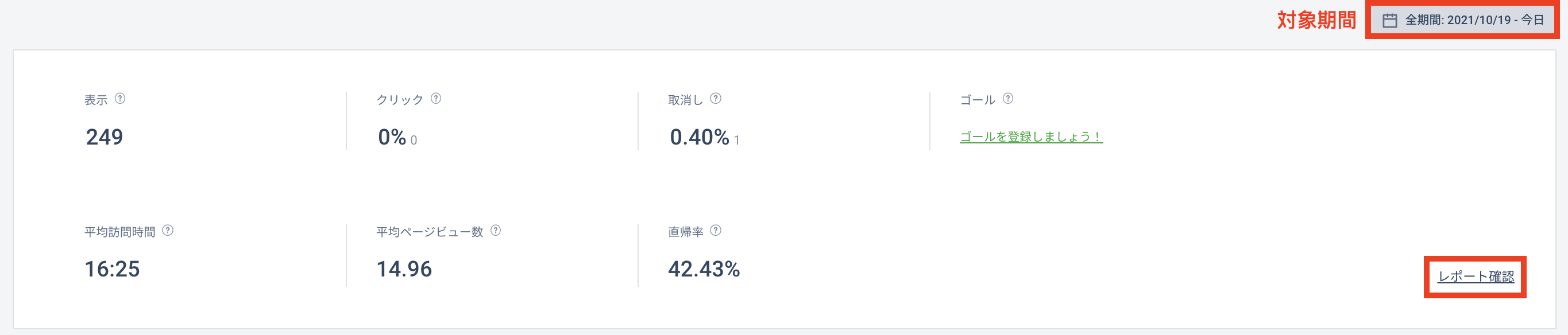This screenshot has height=335, width=1568.
Task: Click the calendar icon in the date picker
Action: (x=1389, y=21)
